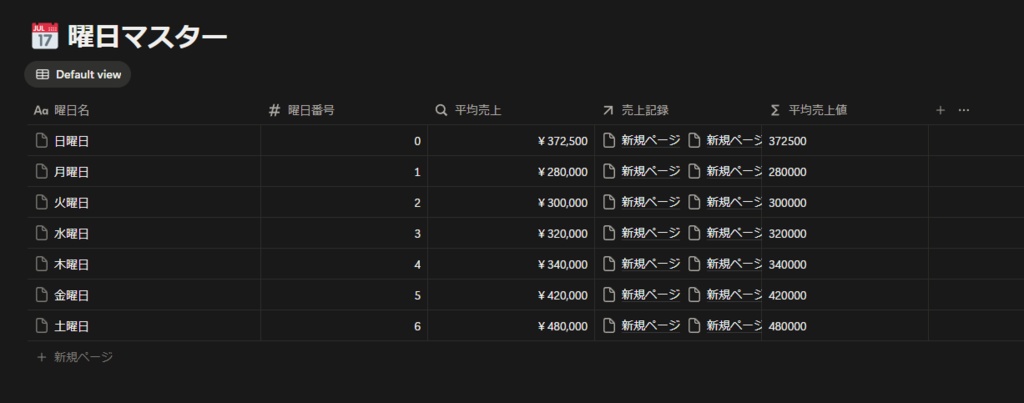Open the 平均売上 rollup column header
This screenshot has height=403, width=1024.
(x=511, y=110)
